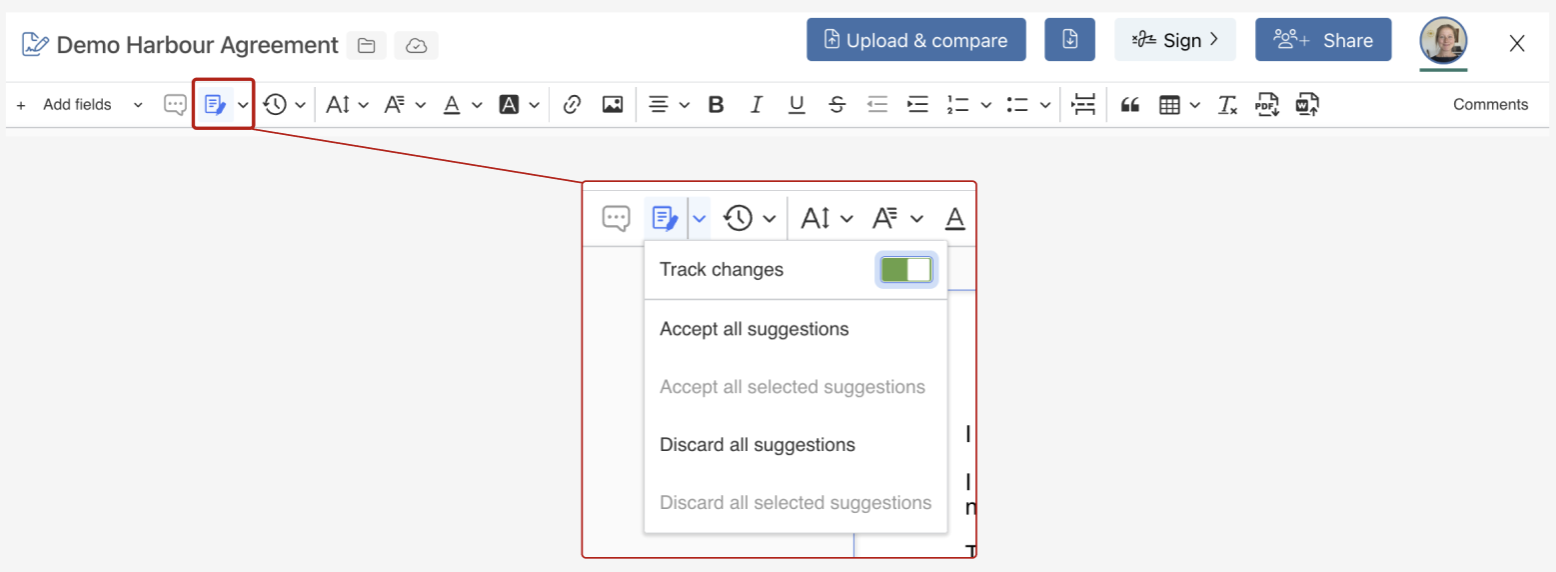Apply underline formatting
Viewport: 1556px width, 572px height.
coord(796,104)
